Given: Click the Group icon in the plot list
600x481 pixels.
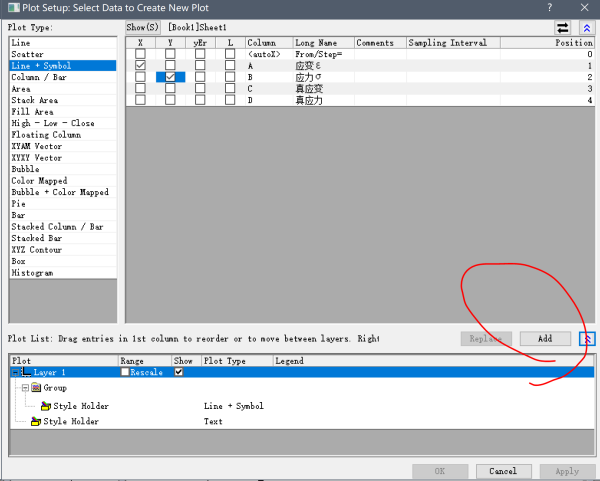Looking at the screenshot, I should (36, 388).
